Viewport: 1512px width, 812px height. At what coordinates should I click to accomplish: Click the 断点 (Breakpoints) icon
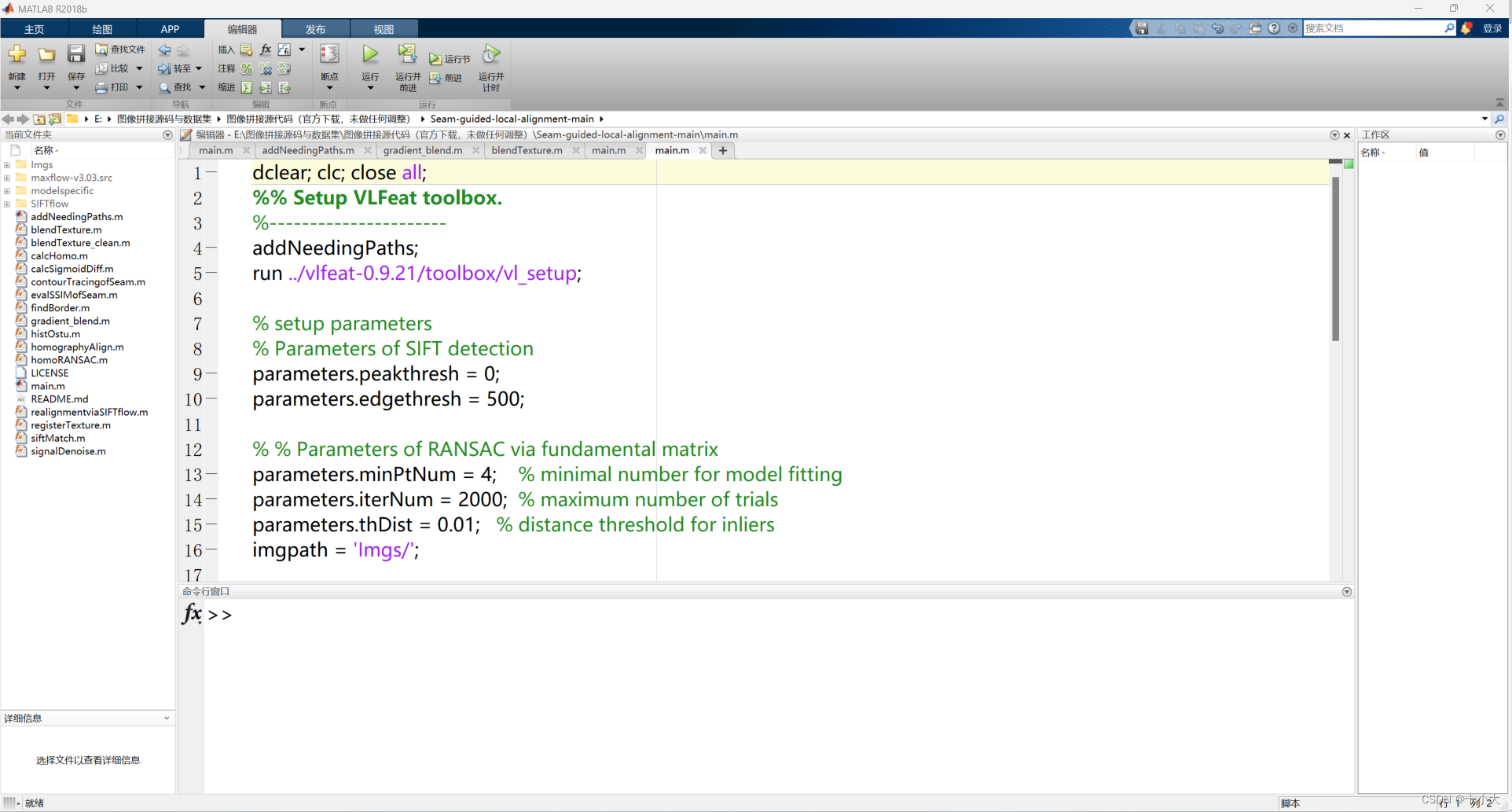coord(329,54)
